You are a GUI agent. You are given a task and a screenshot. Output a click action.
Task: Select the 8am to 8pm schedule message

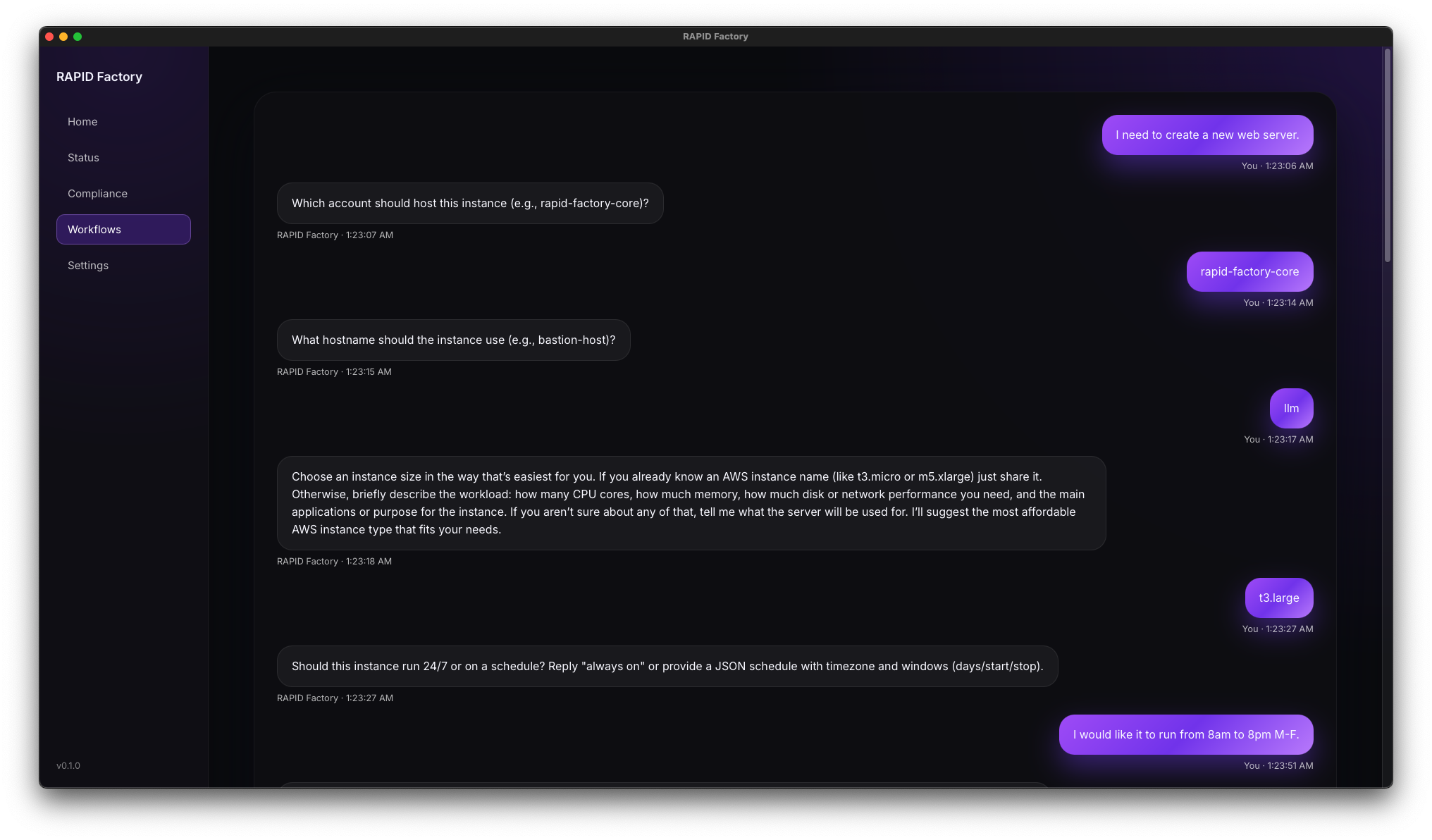tap(1185, 734)
